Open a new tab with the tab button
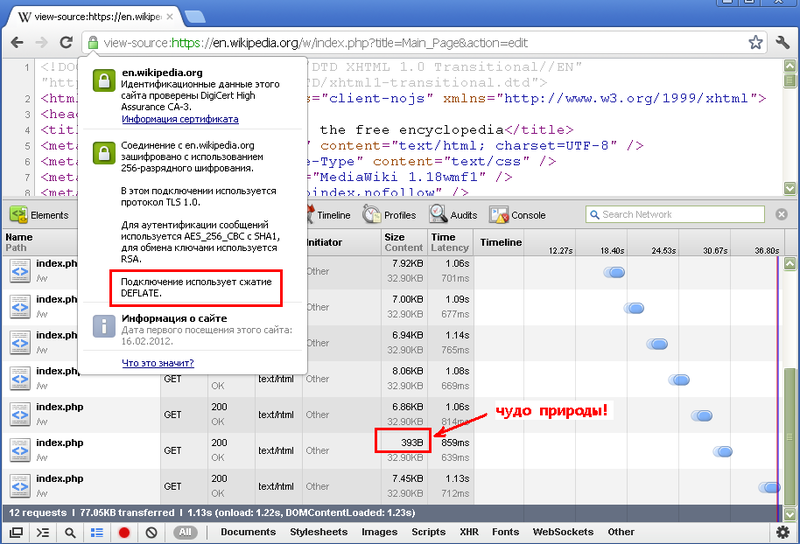The image size is (800, 544). pos(195,17)
